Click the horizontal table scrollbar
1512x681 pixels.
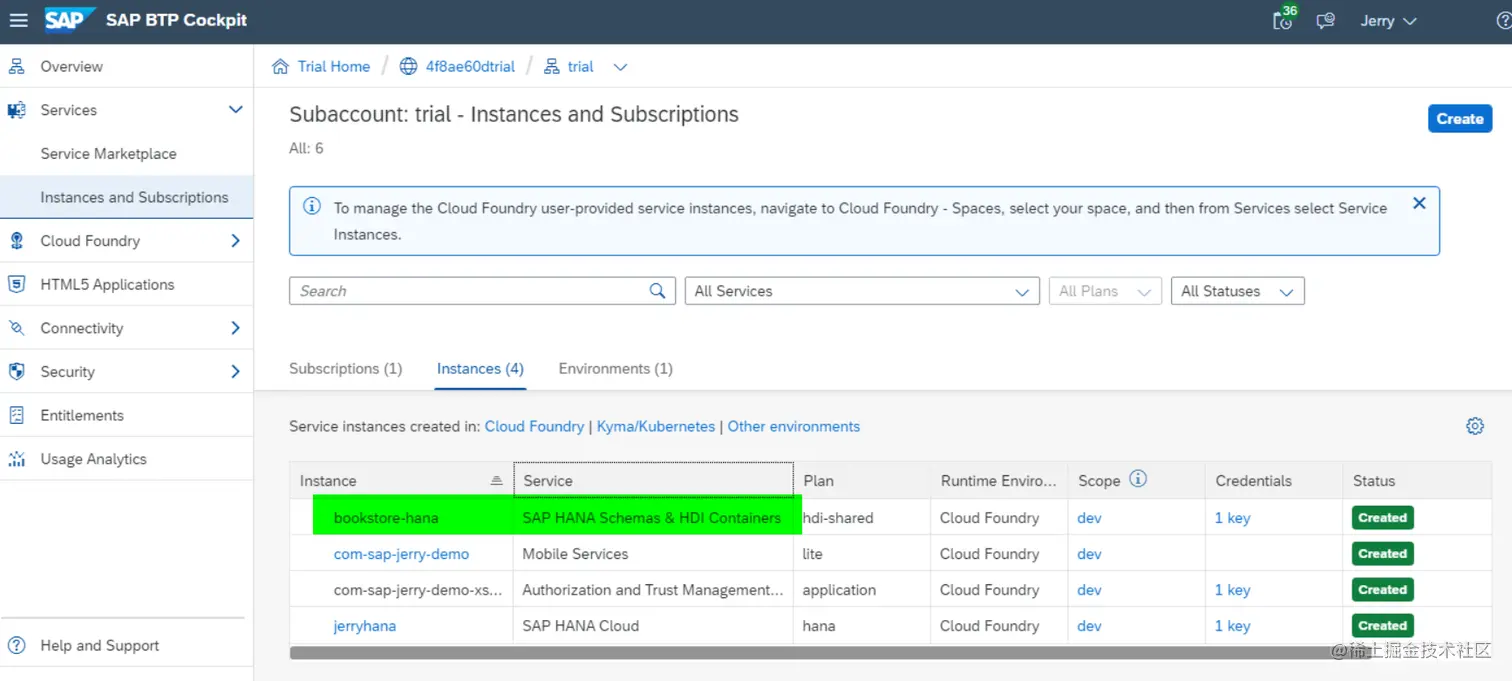click(x=800, y=653)
